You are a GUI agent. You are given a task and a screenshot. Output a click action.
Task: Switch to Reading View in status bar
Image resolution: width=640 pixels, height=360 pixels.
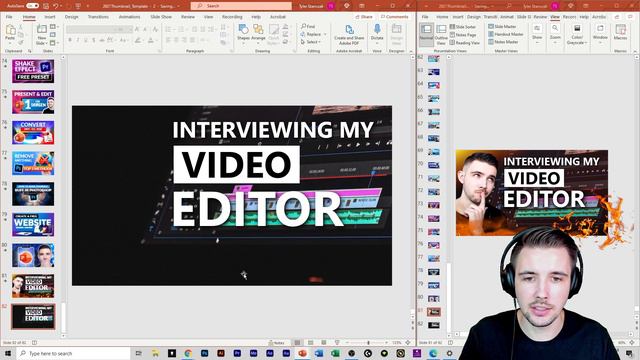(324, 343)
